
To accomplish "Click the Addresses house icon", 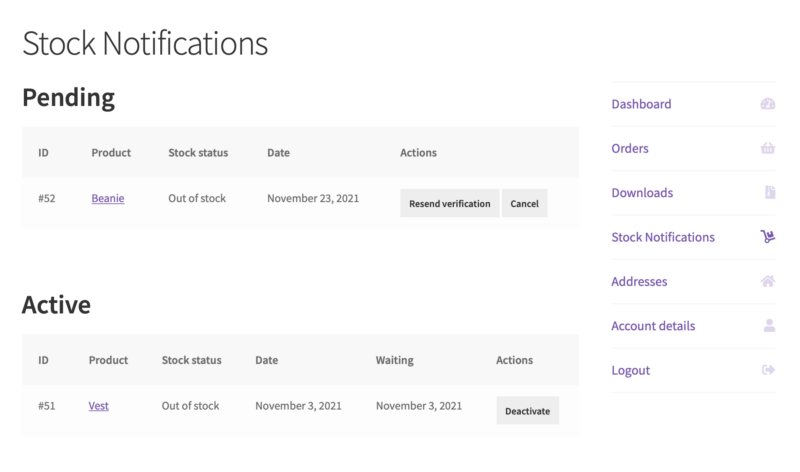I will [768, 281].
